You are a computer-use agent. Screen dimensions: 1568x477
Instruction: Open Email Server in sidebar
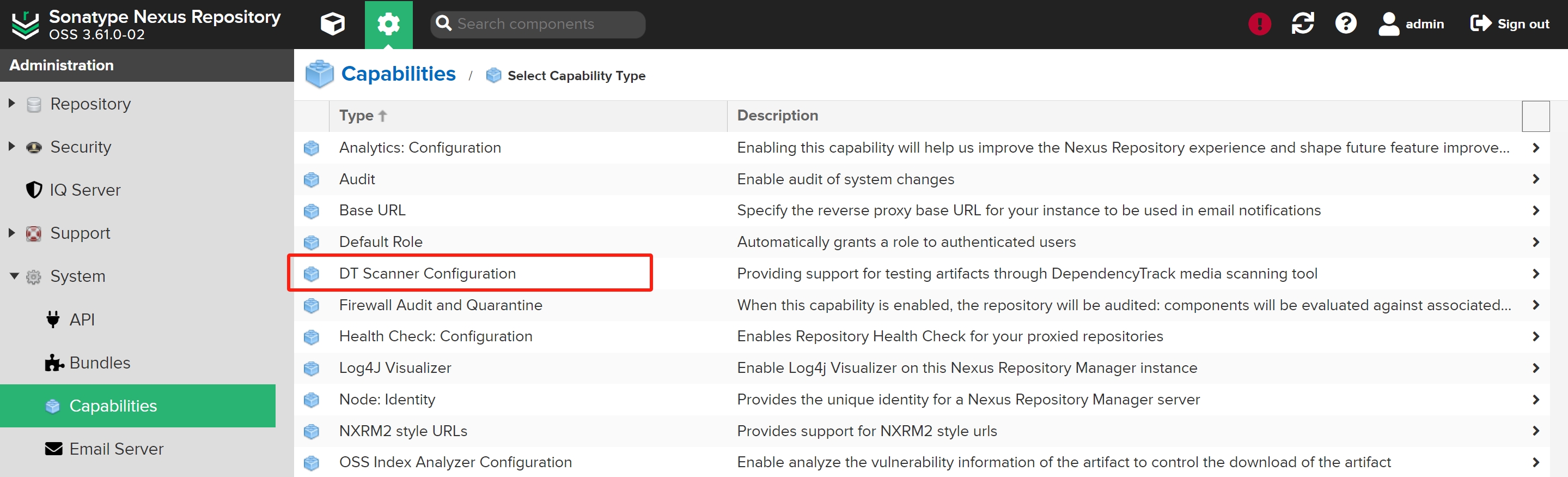(115, 449)
